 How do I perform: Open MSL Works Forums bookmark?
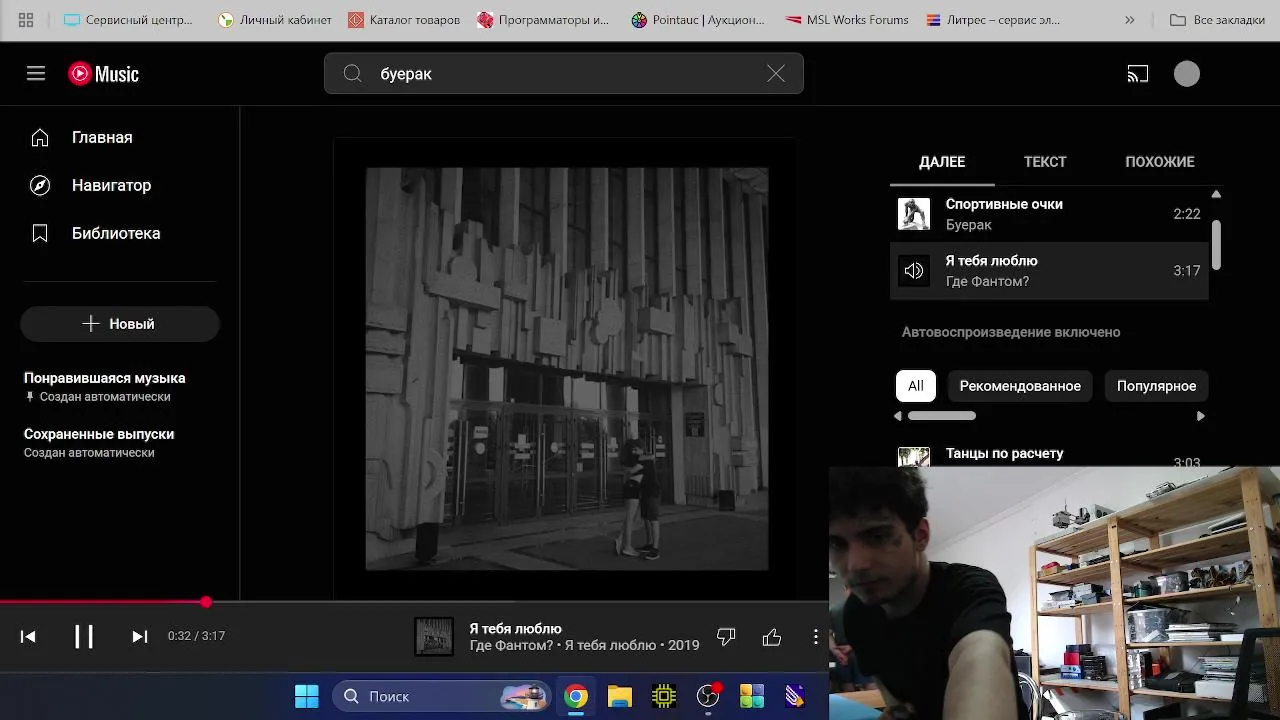846,20
